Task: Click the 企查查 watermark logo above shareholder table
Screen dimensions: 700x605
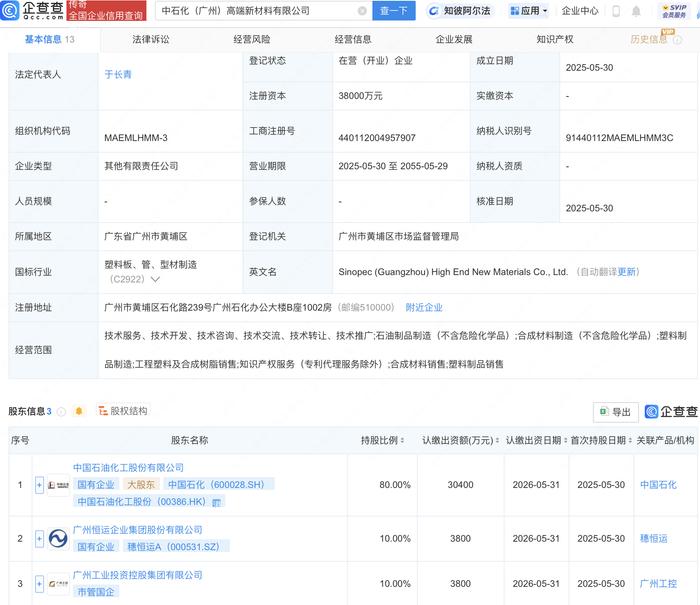Action: point(671,411)
